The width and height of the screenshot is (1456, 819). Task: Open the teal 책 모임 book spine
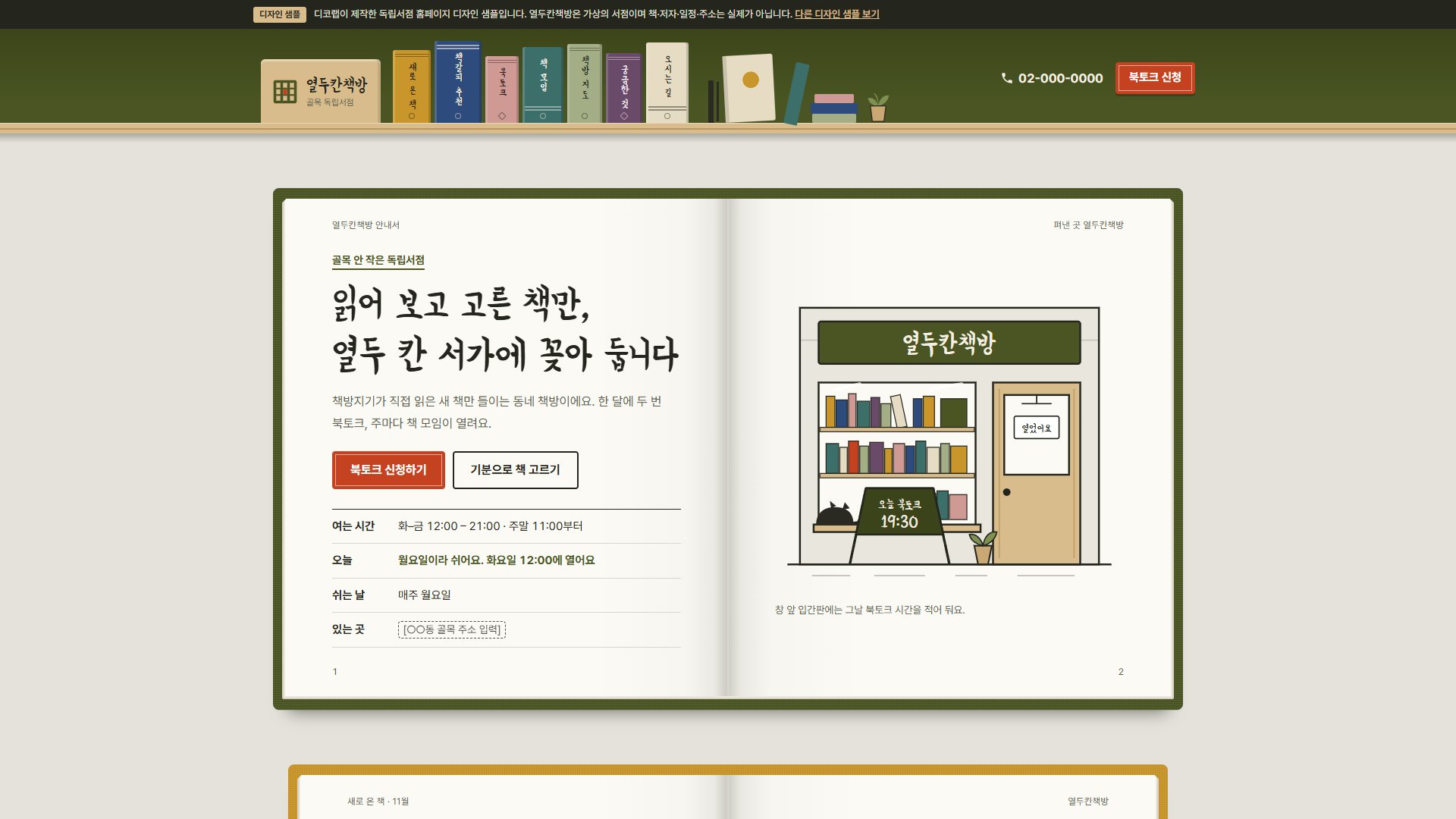pos(543,85)
